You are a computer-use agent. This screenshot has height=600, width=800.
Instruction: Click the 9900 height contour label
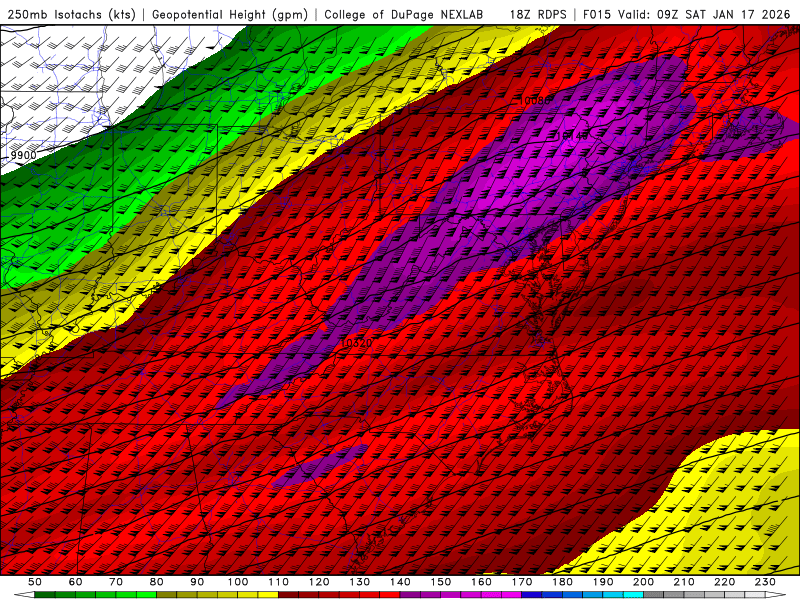[23, 155]
